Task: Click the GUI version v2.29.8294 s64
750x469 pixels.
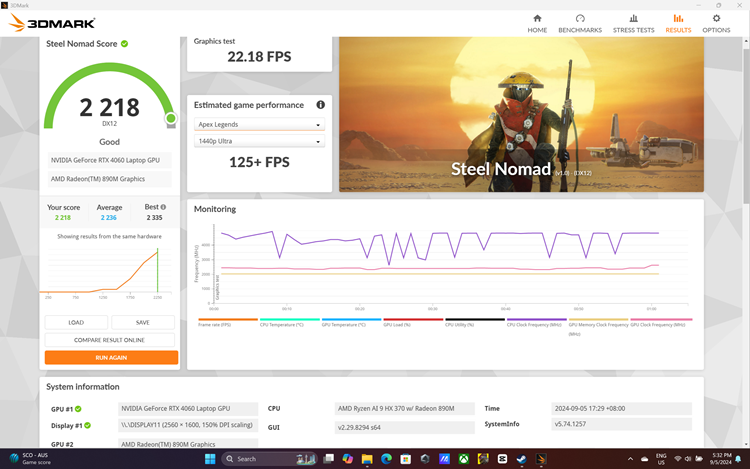Action: pos(404,427)
